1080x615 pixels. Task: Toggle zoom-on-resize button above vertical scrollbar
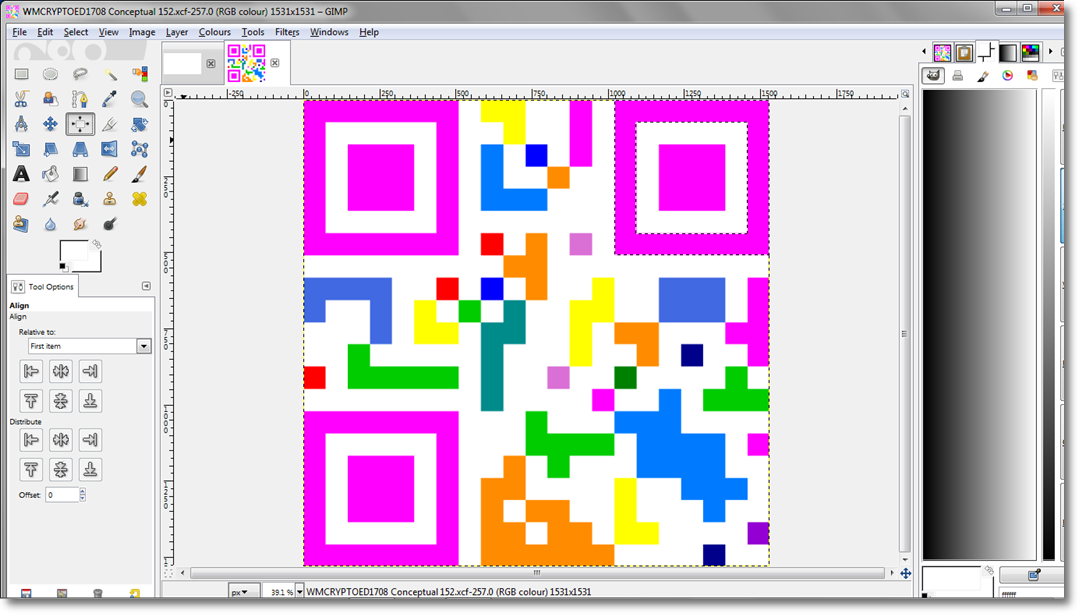[905, 94]
